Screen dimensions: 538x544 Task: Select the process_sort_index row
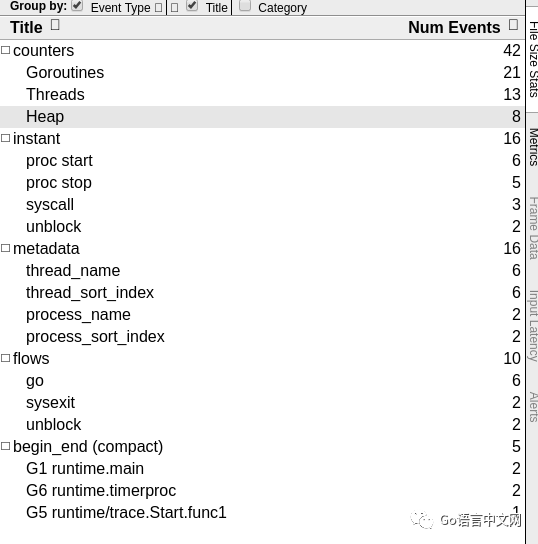pos(262,336)
